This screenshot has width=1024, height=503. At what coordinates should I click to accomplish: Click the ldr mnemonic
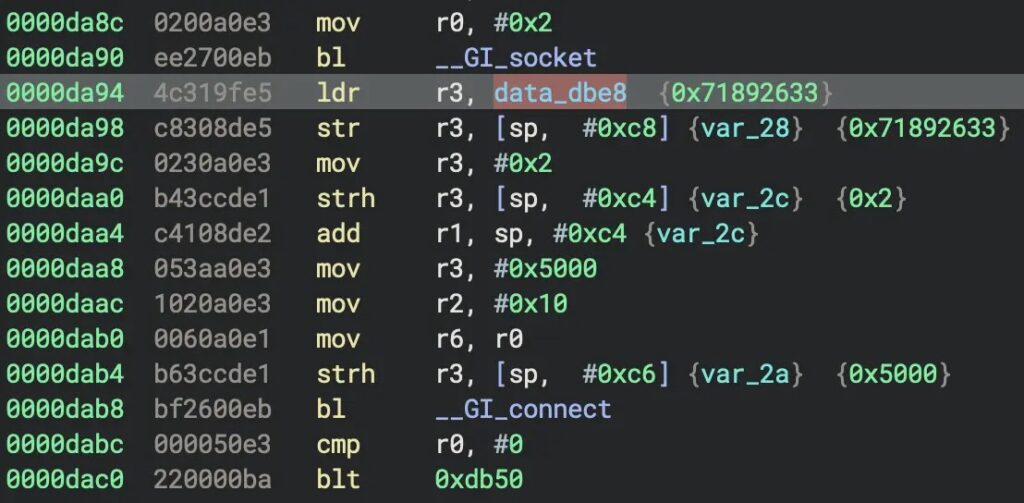pos(337,93)
